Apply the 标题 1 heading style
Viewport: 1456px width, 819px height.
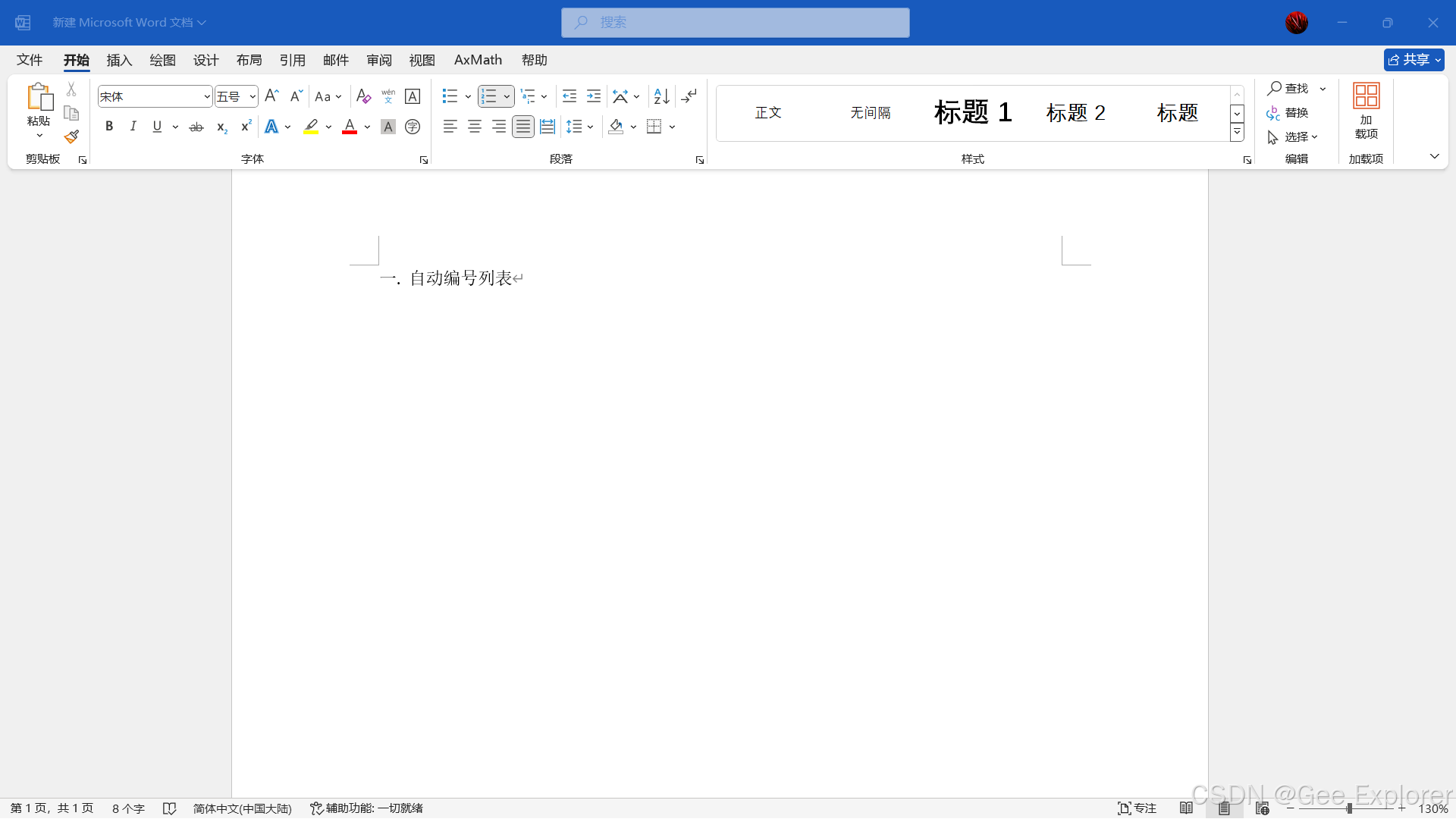(973, 112)
